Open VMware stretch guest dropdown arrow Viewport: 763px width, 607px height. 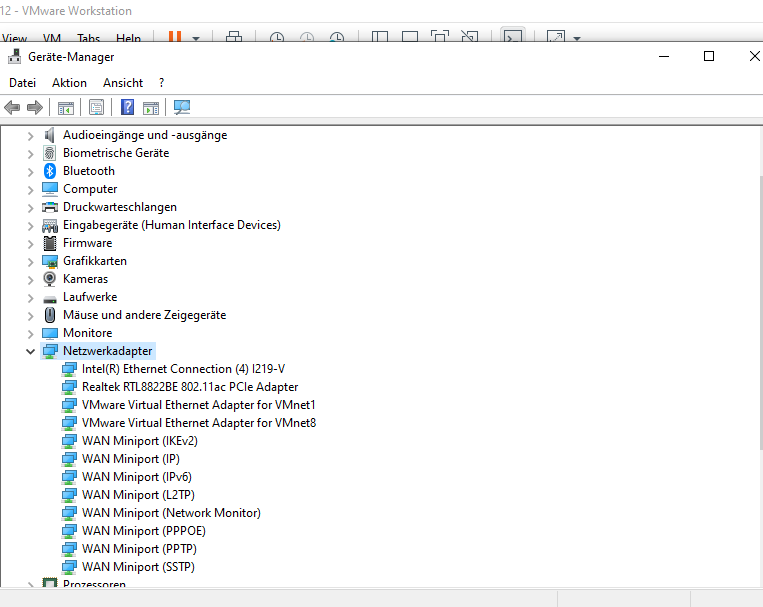(x=577, y=38)
